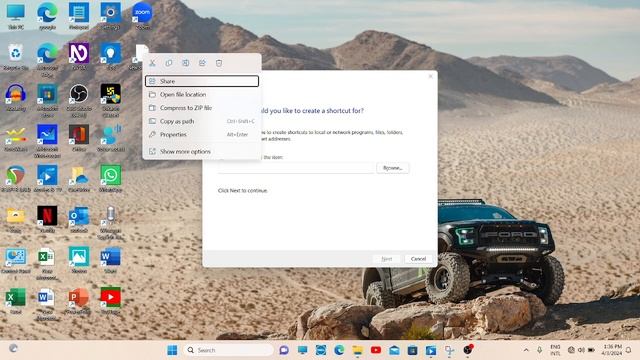Select the Netflix desktop shortcut

47,219
